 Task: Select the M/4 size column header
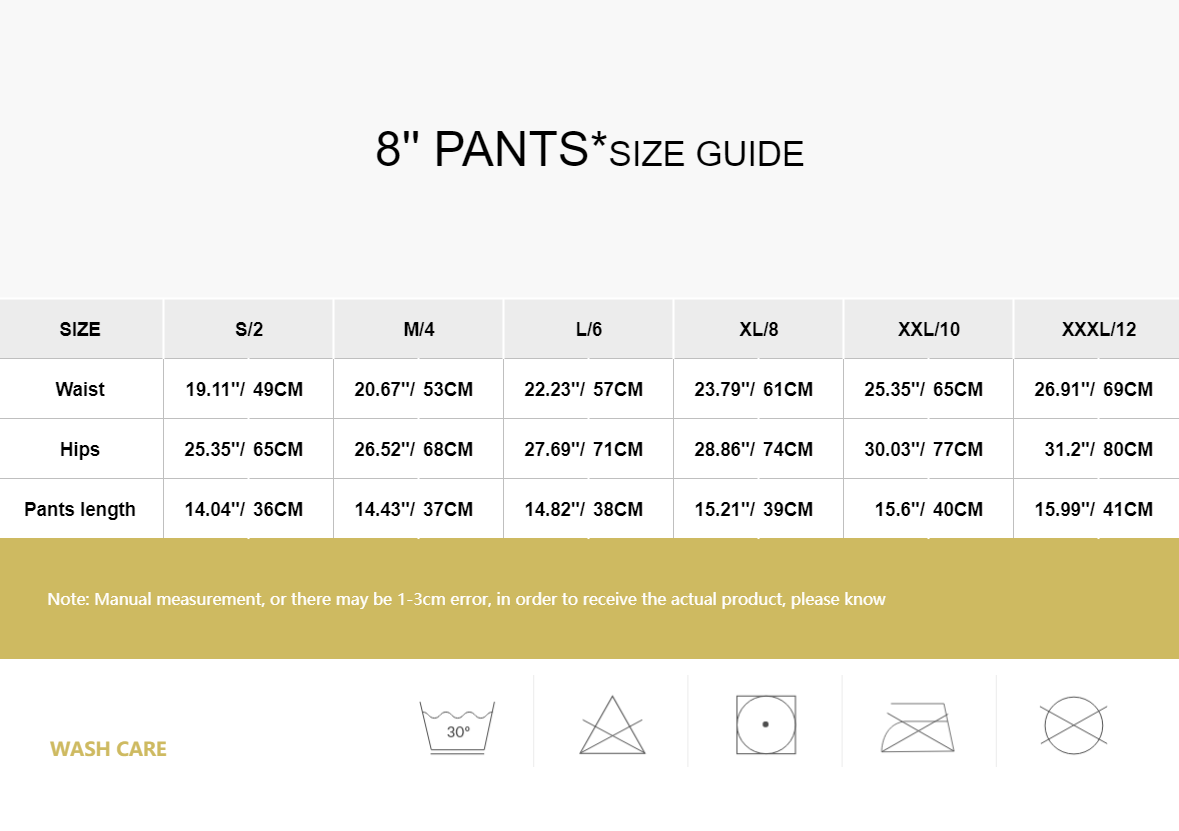pos(419,329)
